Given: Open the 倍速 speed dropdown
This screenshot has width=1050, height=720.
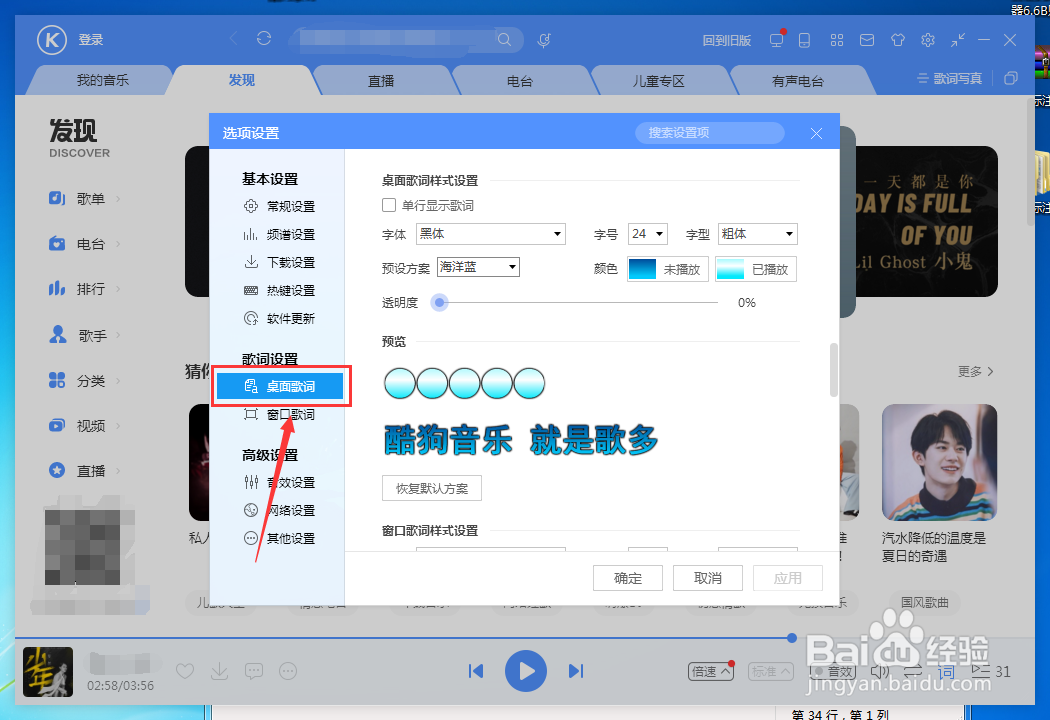Looking at the screenshot, I should point(710,671).
